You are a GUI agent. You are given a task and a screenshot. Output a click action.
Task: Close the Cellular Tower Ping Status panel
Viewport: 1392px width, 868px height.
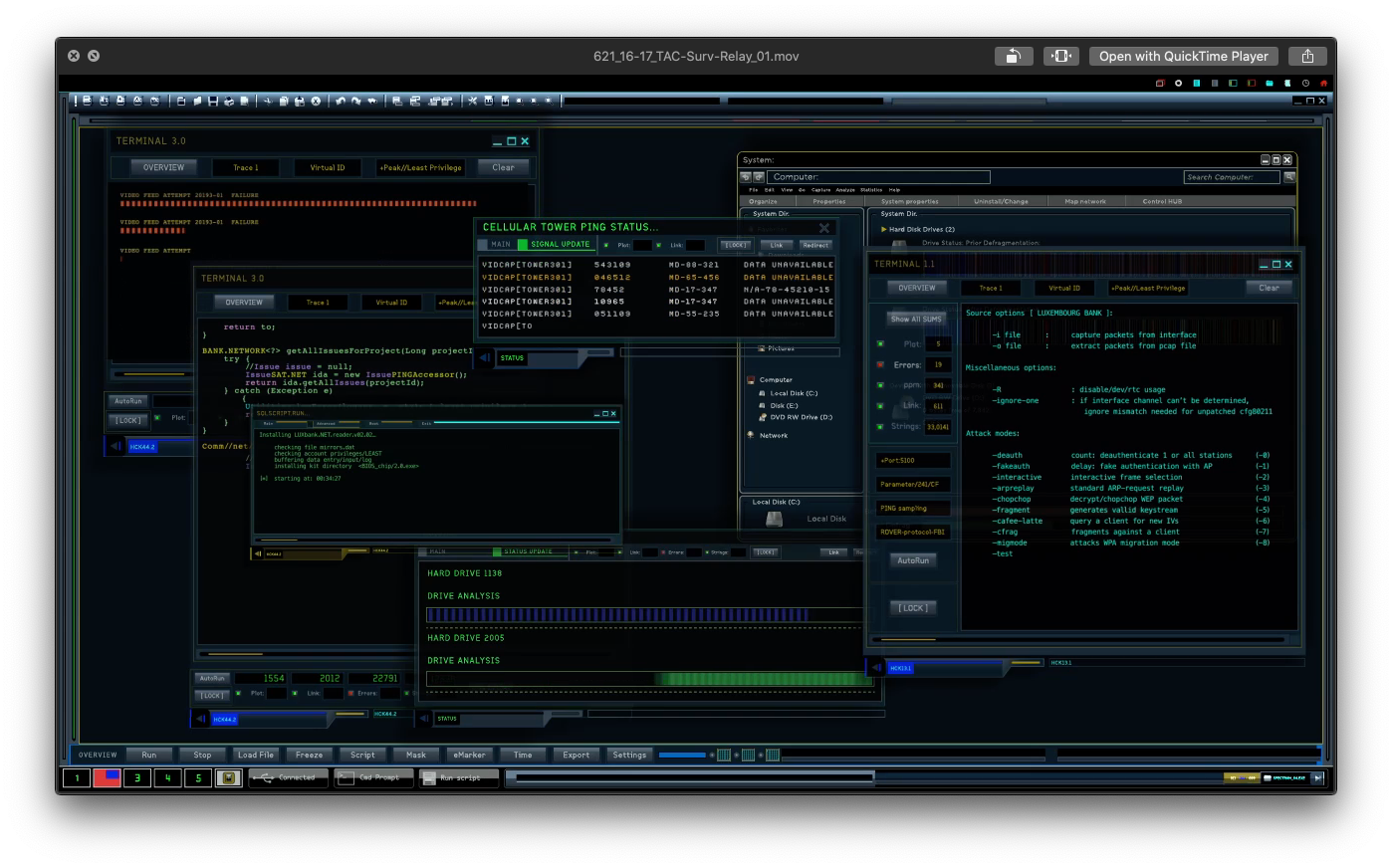pos(823,228)
